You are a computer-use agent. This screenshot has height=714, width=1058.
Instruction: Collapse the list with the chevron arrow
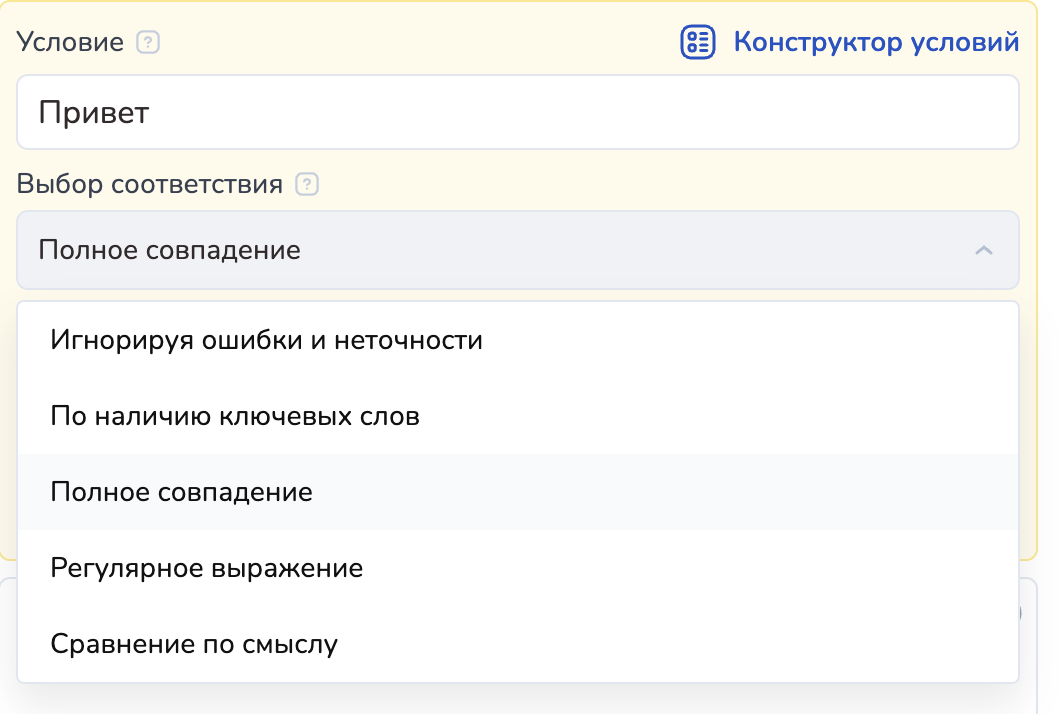click(983, 250)
